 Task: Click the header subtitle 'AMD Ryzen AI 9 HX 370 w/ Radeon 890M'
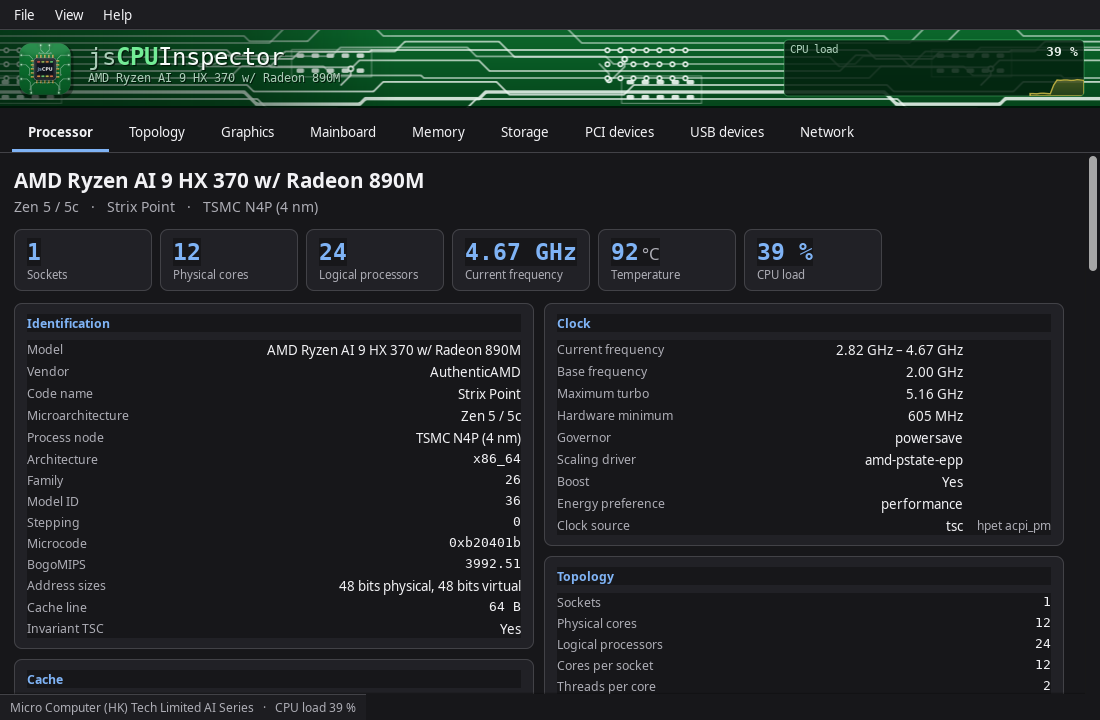(214, 78)
